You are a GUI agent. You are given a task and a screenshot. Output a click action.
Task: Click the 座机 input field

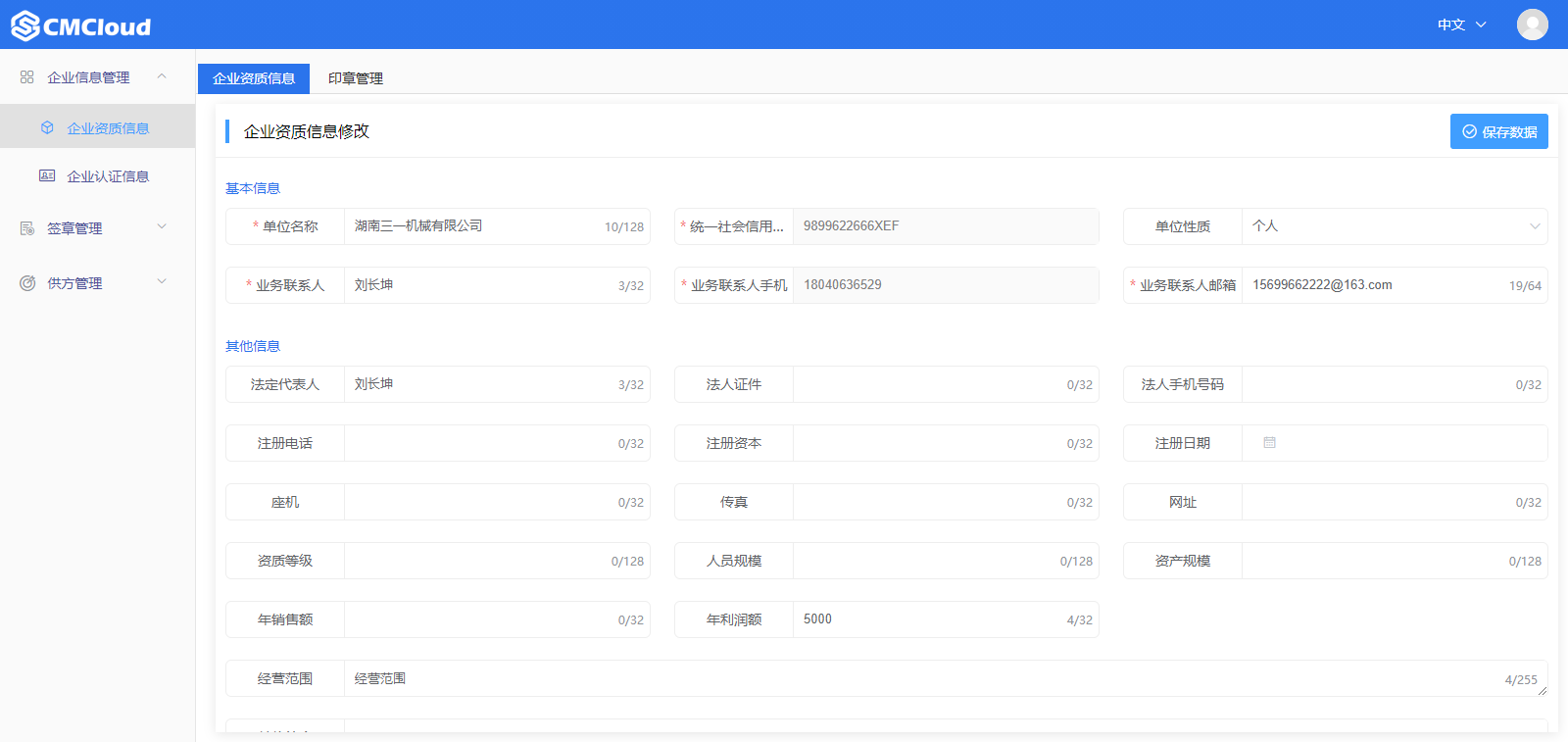pyautogui.click(x=497, y=502)
